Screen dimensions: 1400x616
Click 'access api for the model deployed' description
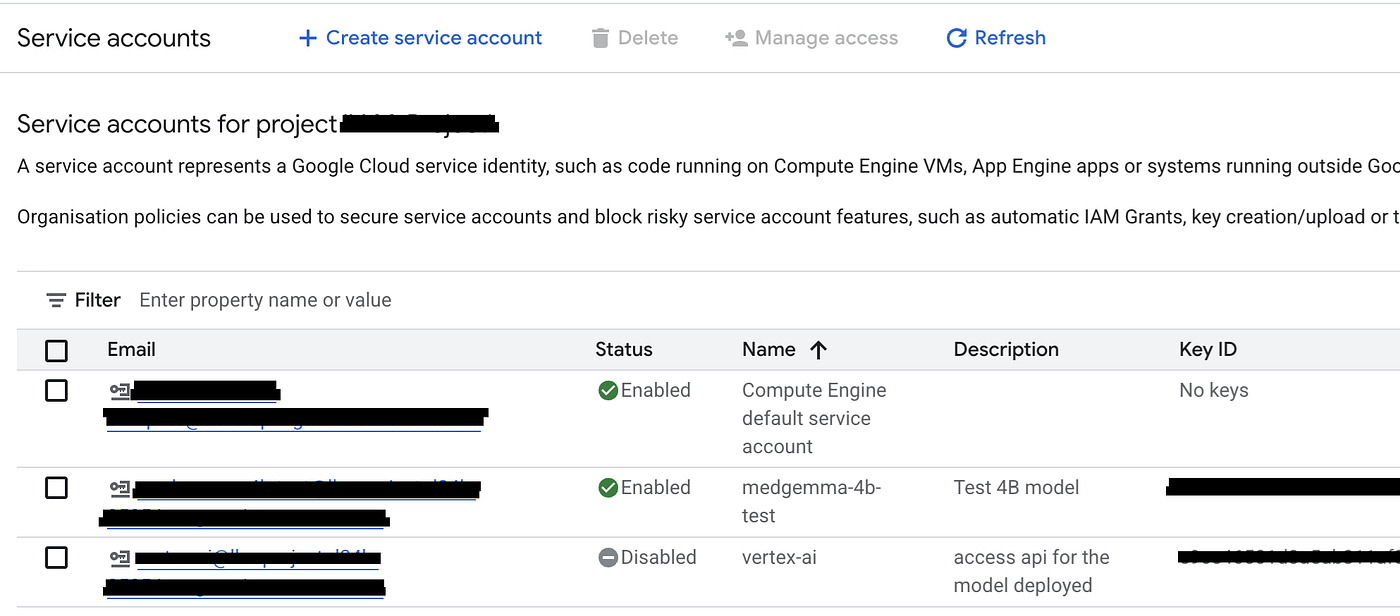1031,571
